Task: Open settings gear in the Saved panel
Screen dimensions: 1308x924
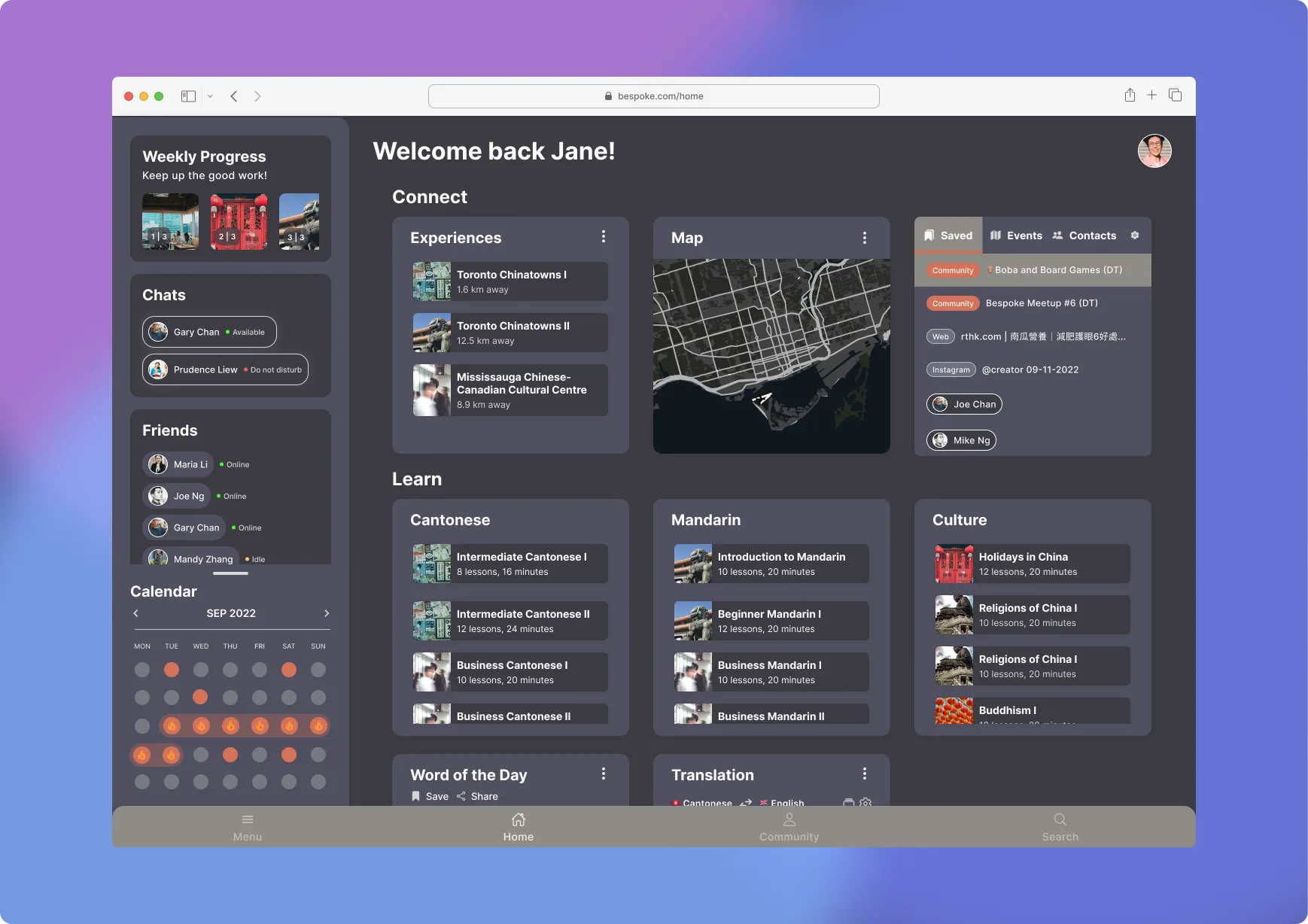Action: tap(1135, 236)
